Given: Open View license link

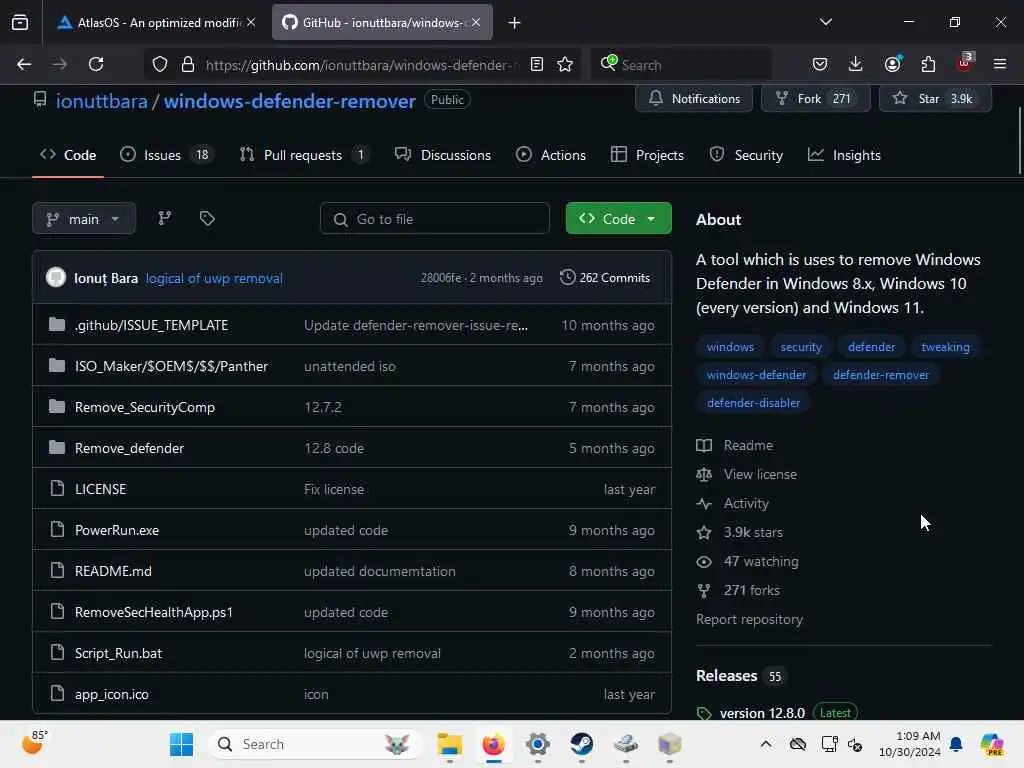Looking at the screenshot, I should (x=760, y=474).
